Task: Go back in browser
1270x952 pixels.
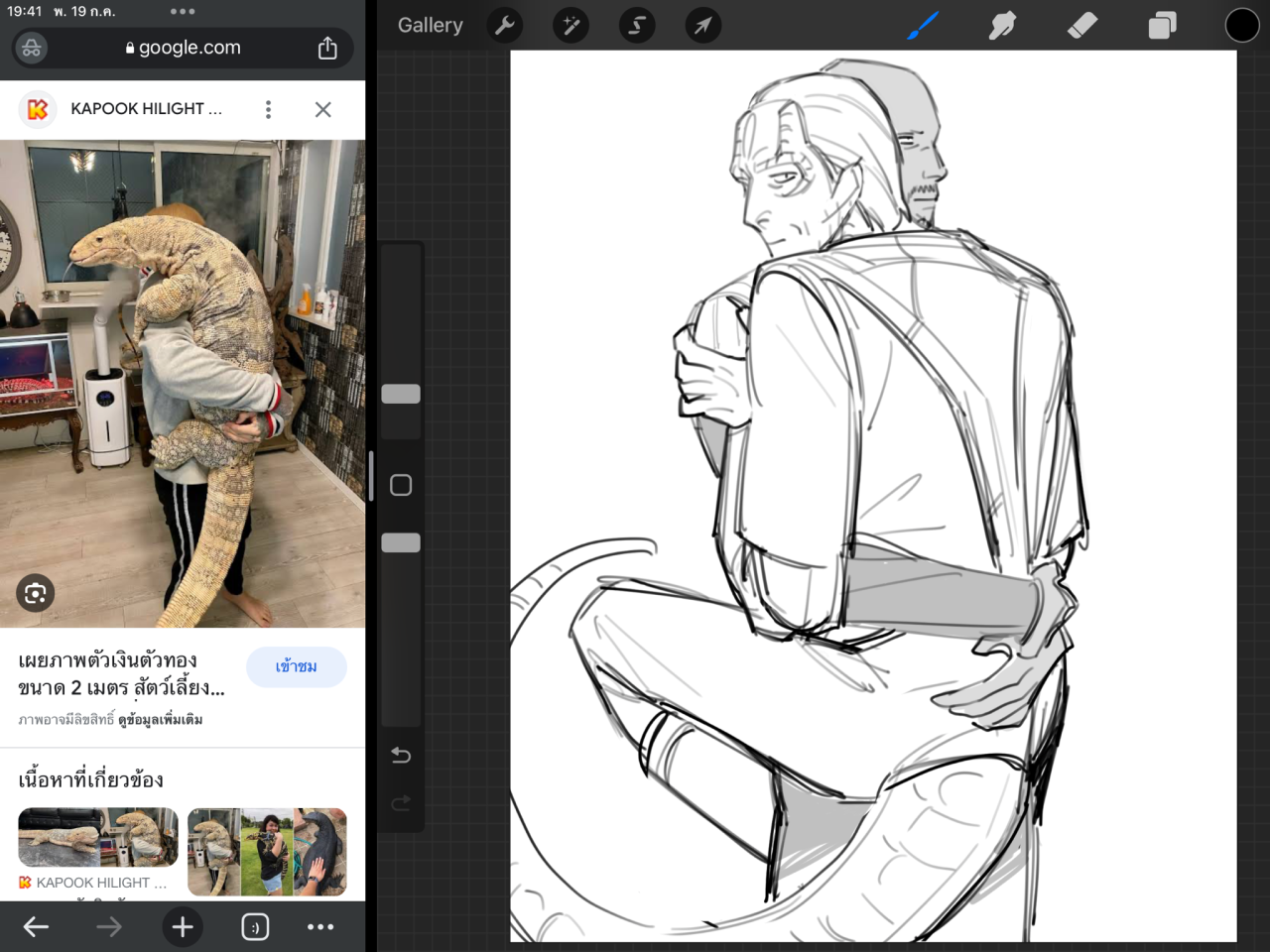Action: [36, 927]
